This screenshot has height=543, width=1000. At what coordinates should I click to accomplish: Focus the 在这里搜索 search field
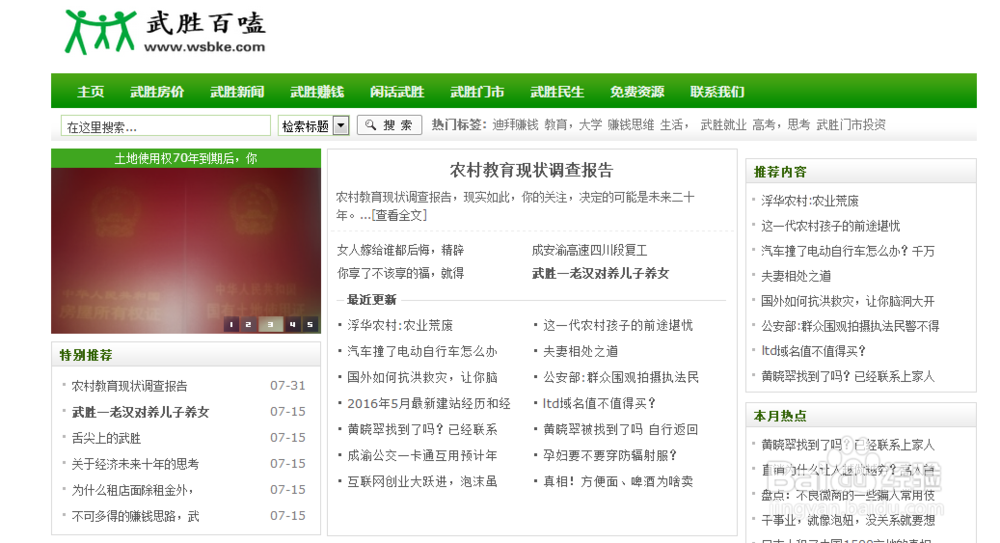click(166, 126)
